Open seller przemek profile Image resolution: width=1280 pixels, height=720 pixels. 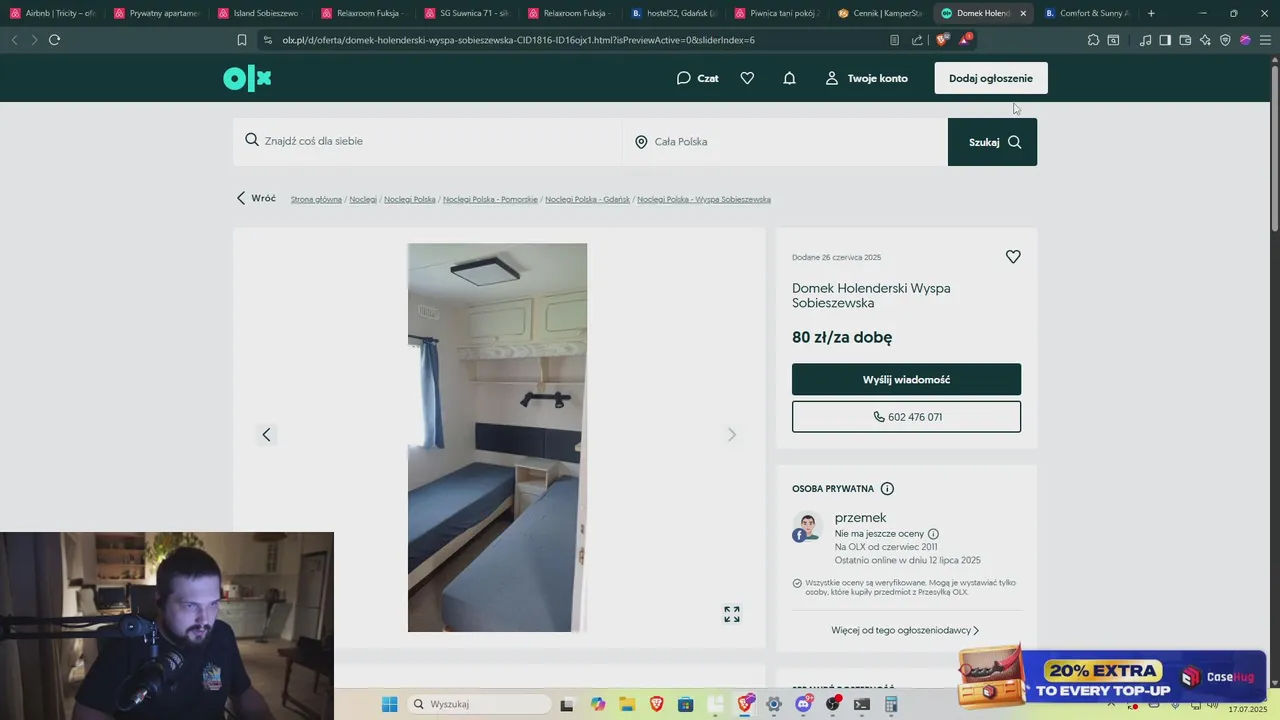(x=860, y=517)
